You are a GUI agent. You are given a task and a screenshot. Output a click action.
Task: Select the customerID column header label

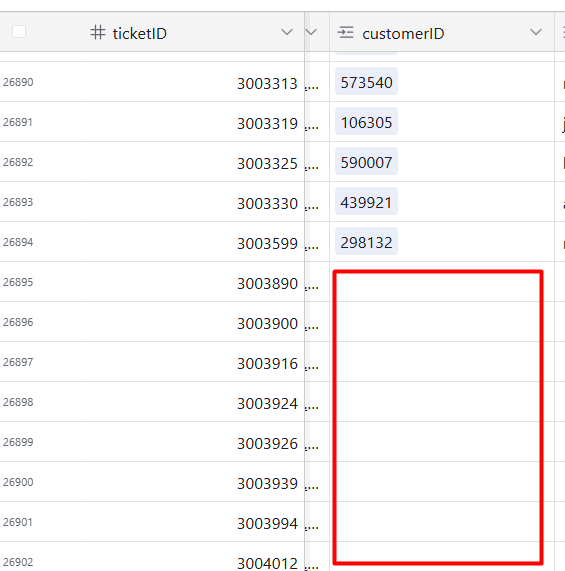pos(403,34)
